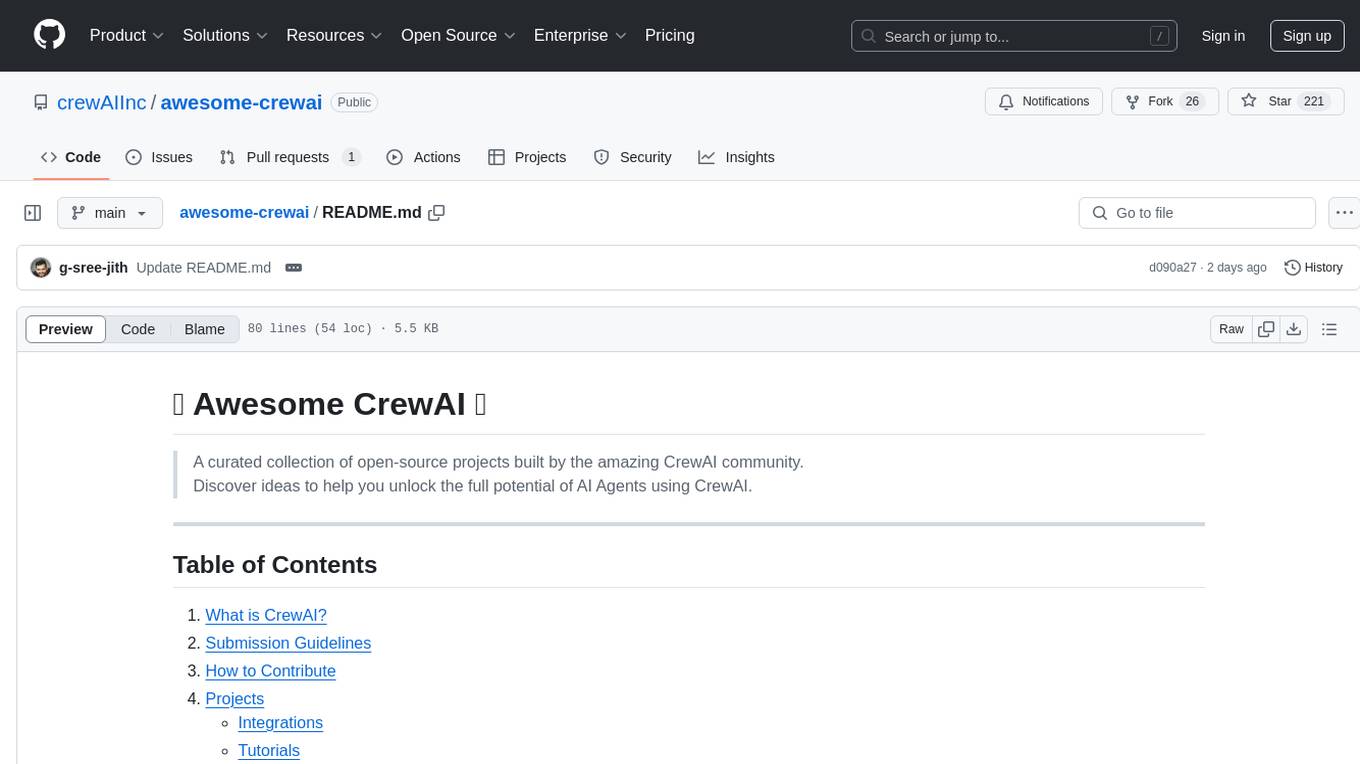
Task: Switch to the Projects tab
Action: tap(527, 157)
